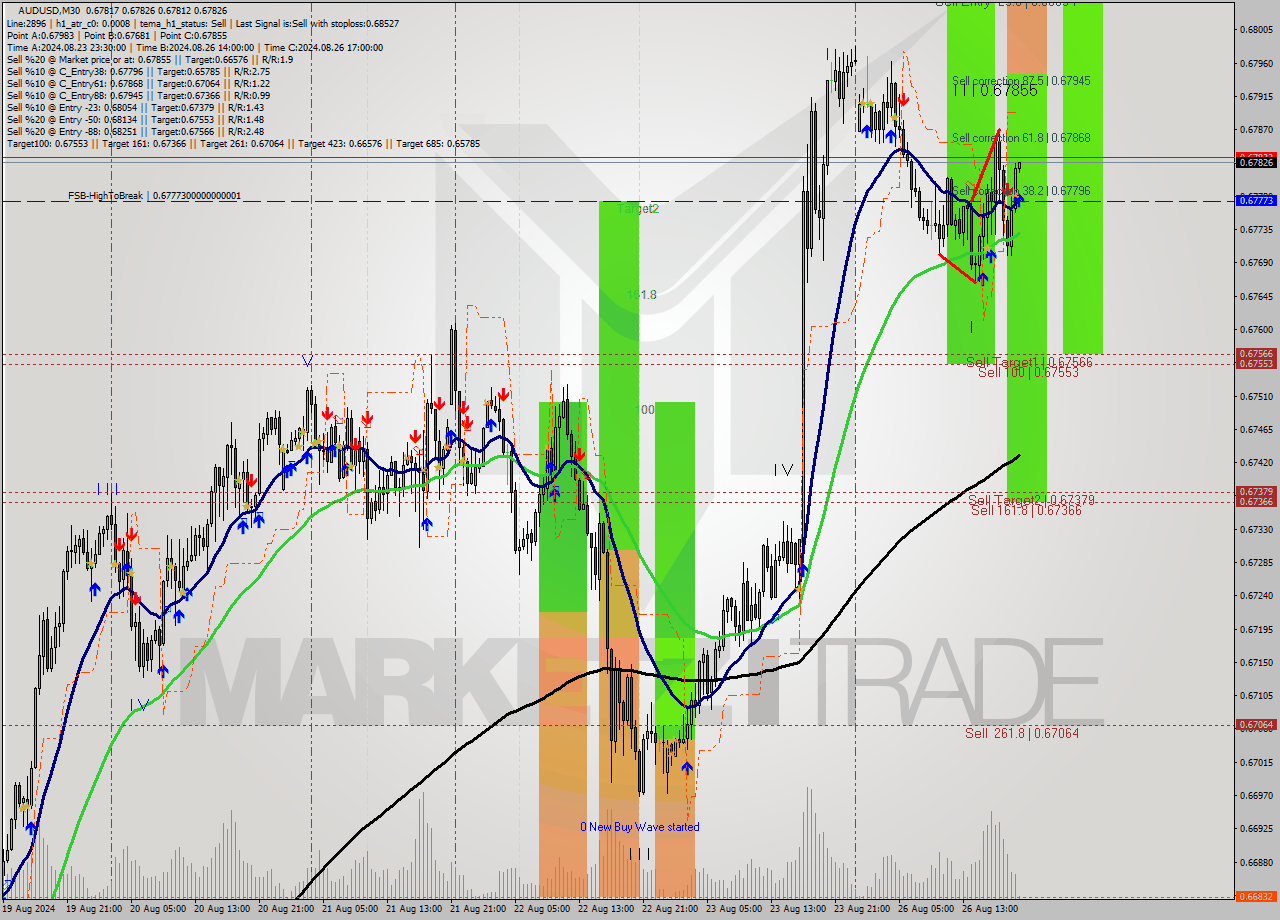Click the '23 Aug 13:00' time axis label

(x=798, y=909)
